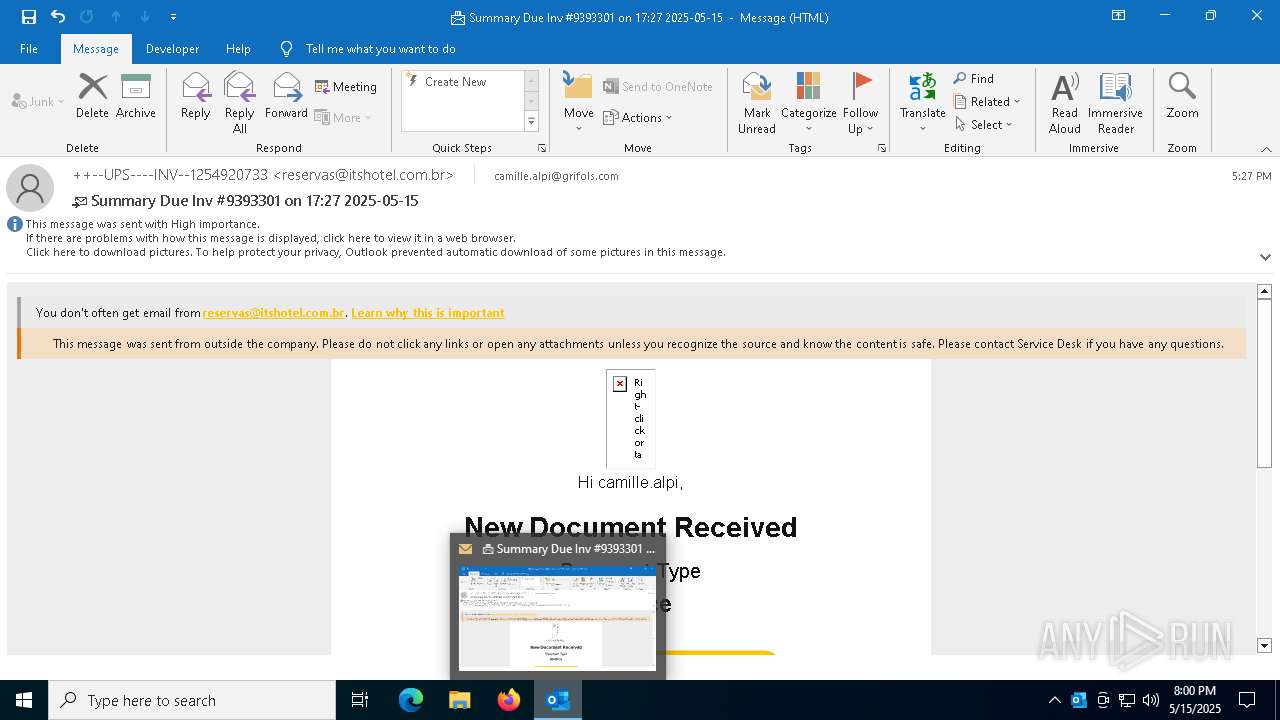Click the recipient camille.alpi@grifols.com
The width and height of the screenshot is (1280, 720).
pyautogui.click(x=556, y=176)
